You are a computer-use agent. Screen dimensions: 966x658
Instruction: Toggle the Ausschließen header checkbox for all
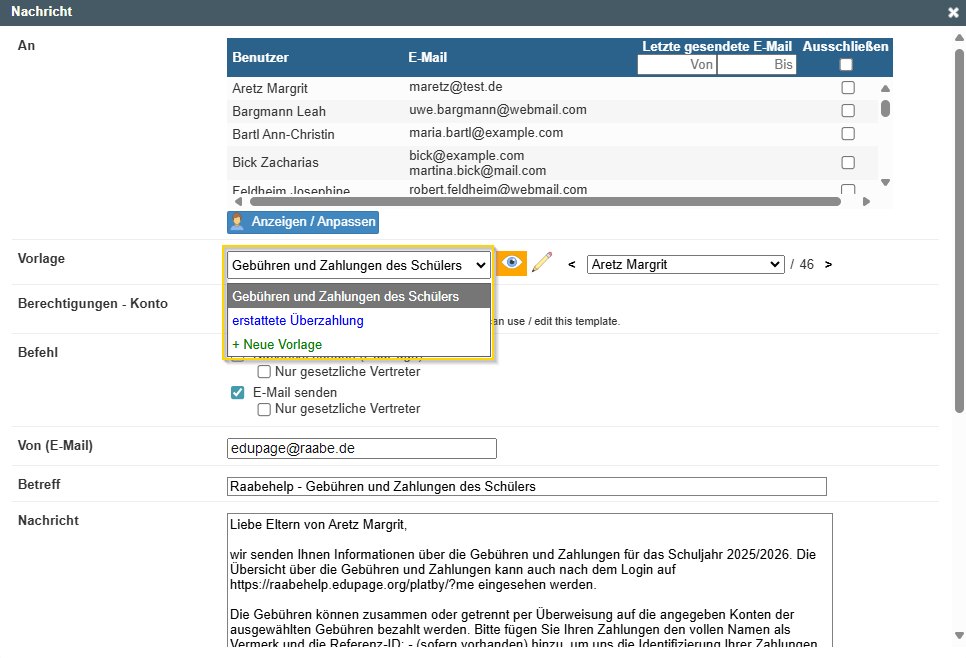tap(846, 65)
